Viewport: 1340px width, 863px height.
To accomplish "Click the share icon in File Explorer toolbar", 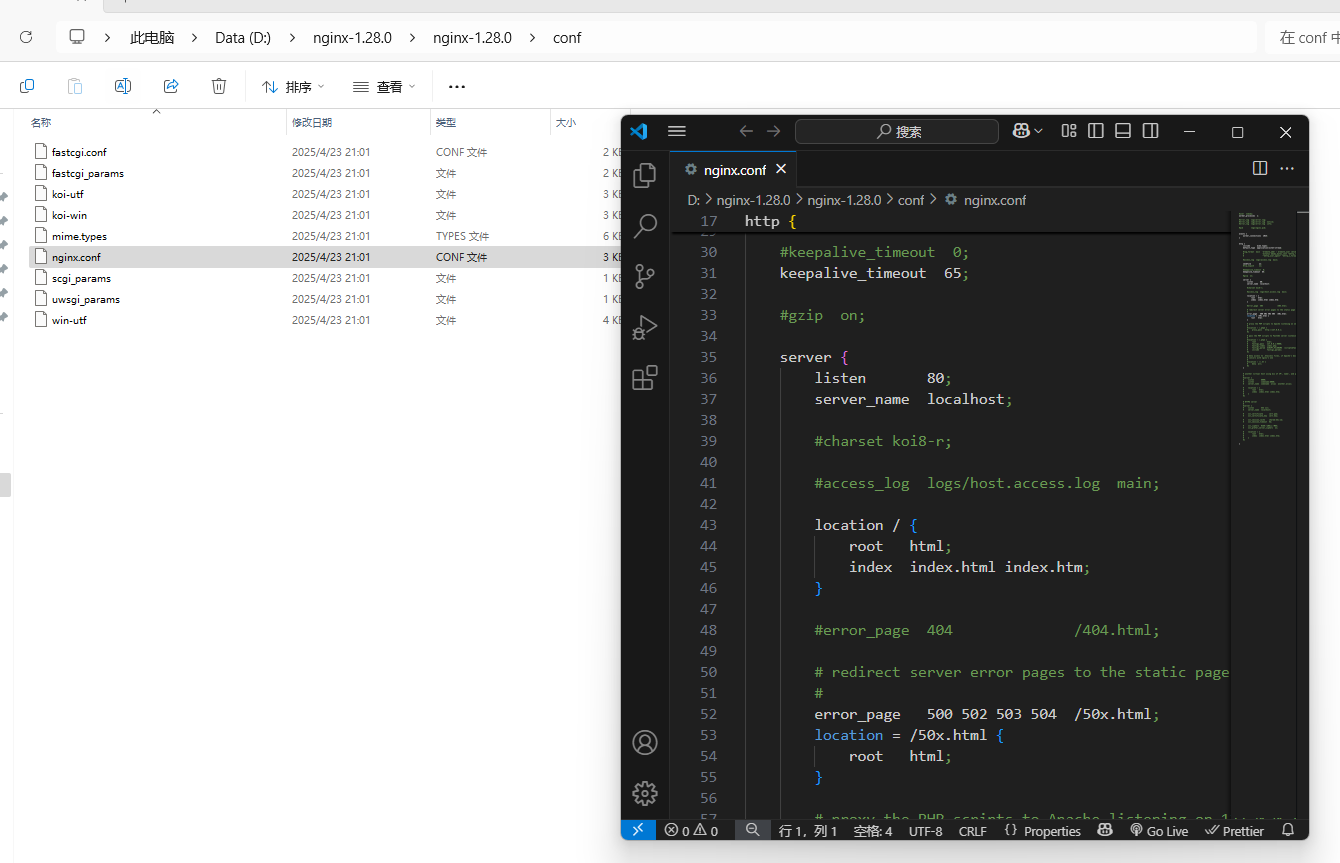I will click(x=171, y=87).
